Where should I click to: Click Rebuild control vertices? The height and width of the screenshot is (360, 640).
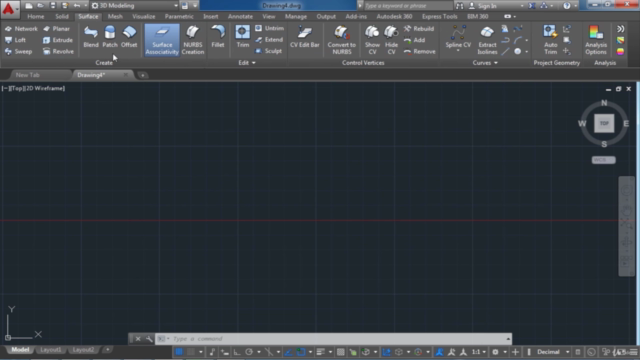pos(419,29)
